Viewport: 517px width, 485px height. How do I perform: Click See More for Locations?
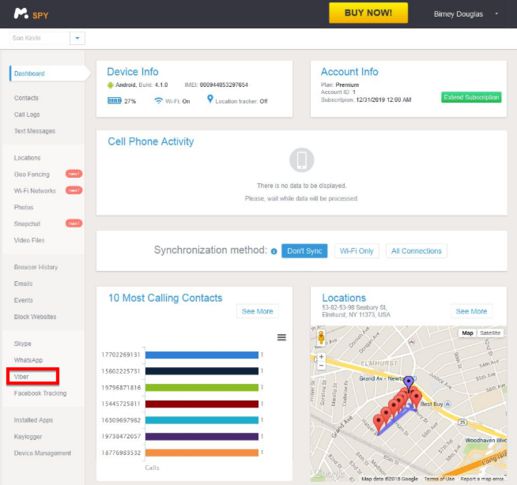tap(471, 311)
